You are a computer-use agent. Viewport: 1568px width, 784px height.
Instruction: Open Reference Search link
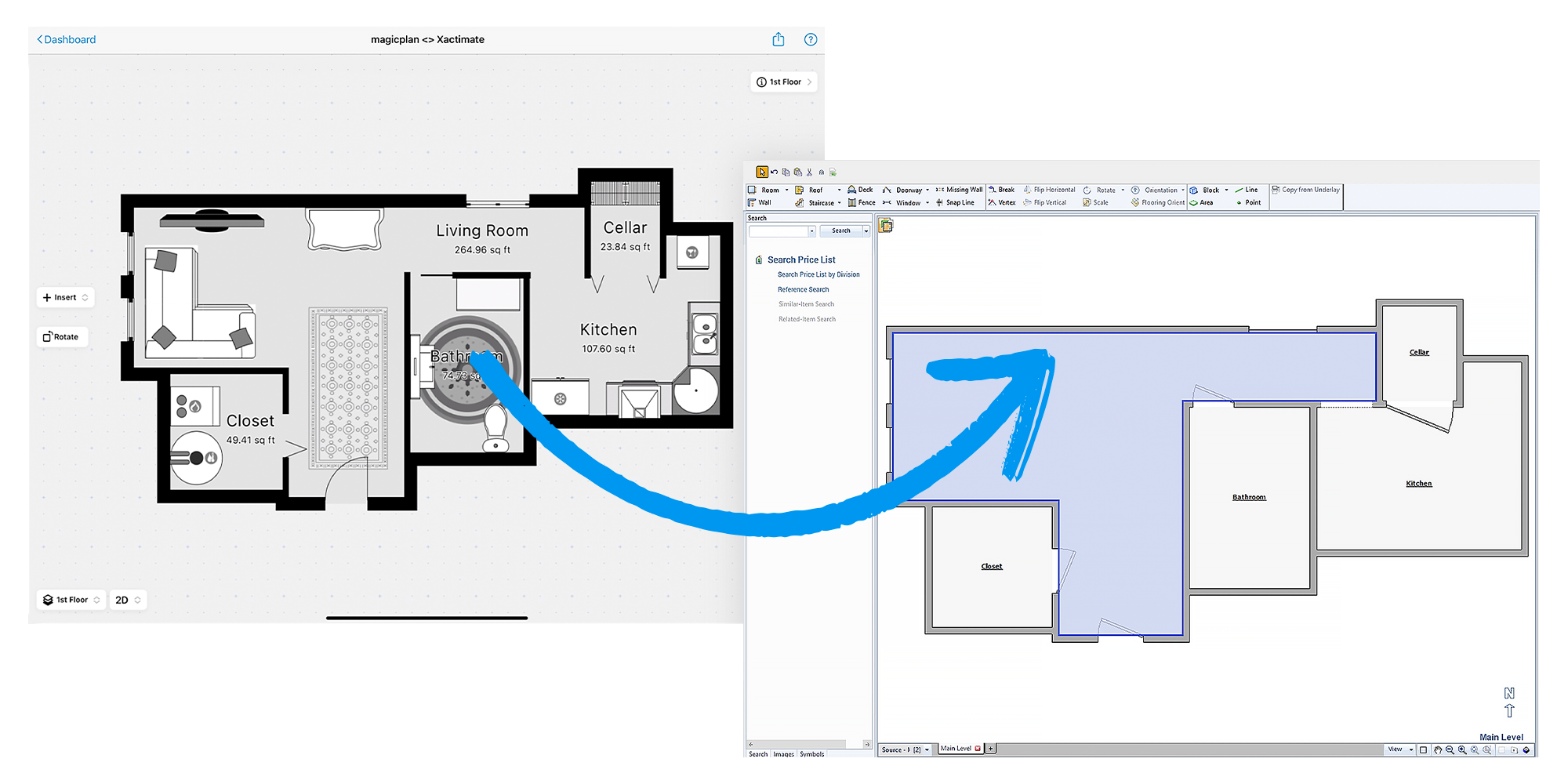tap(803, 289)
